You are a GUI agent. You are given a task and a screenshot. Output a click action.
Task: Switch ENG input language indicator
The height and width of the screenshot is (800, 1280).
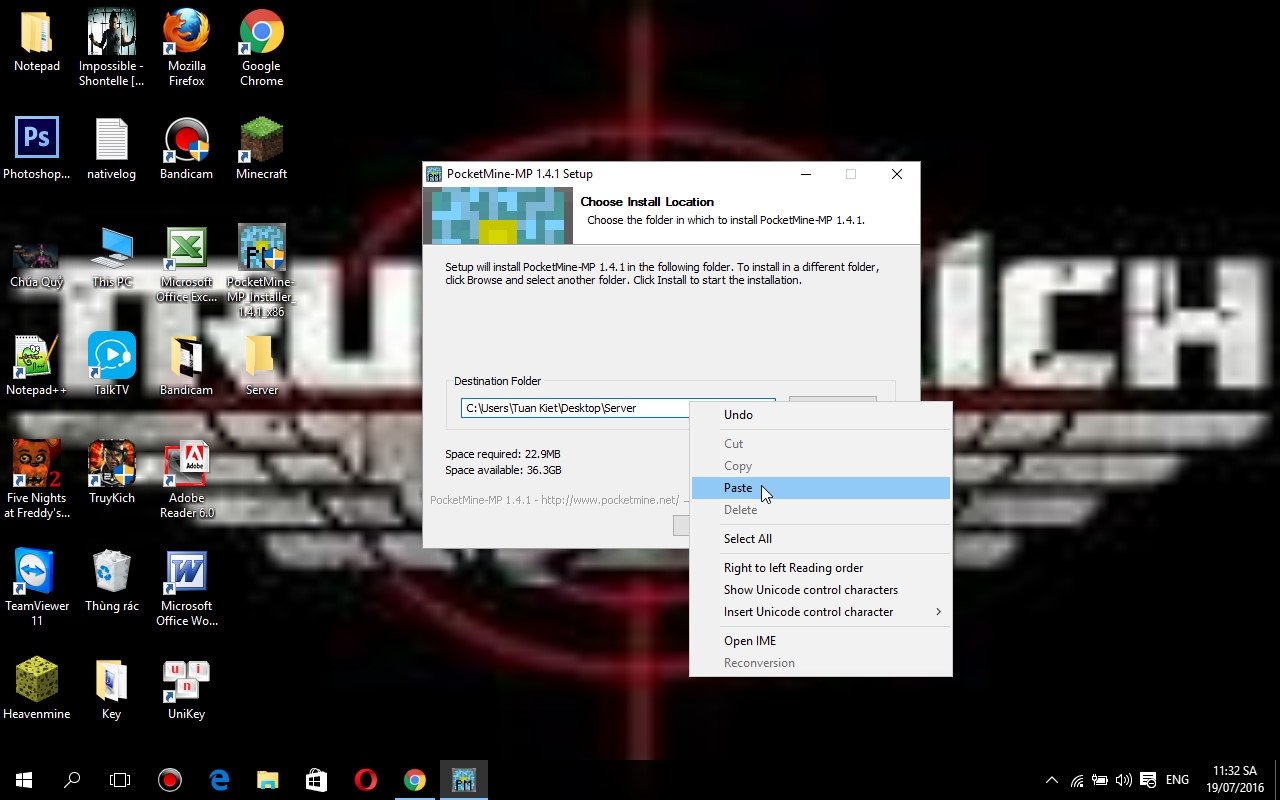tap(1177, 780)
